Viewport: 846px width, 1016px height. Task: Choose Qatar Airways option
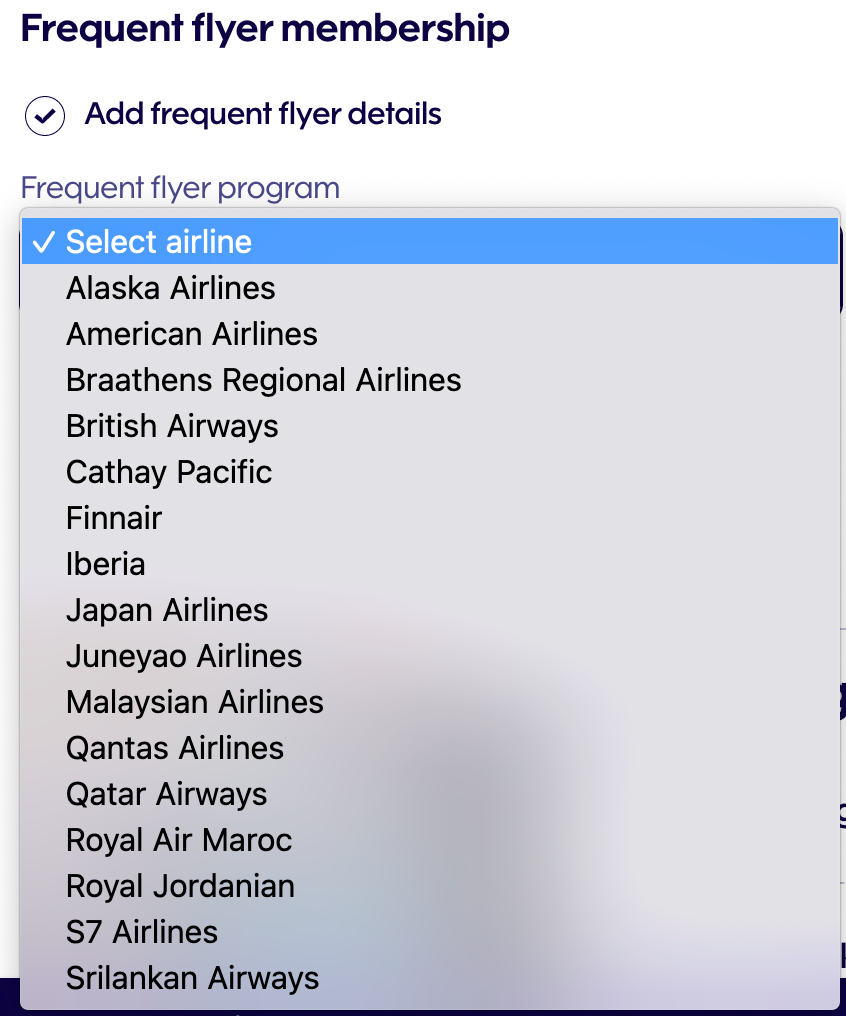[430, 794]
